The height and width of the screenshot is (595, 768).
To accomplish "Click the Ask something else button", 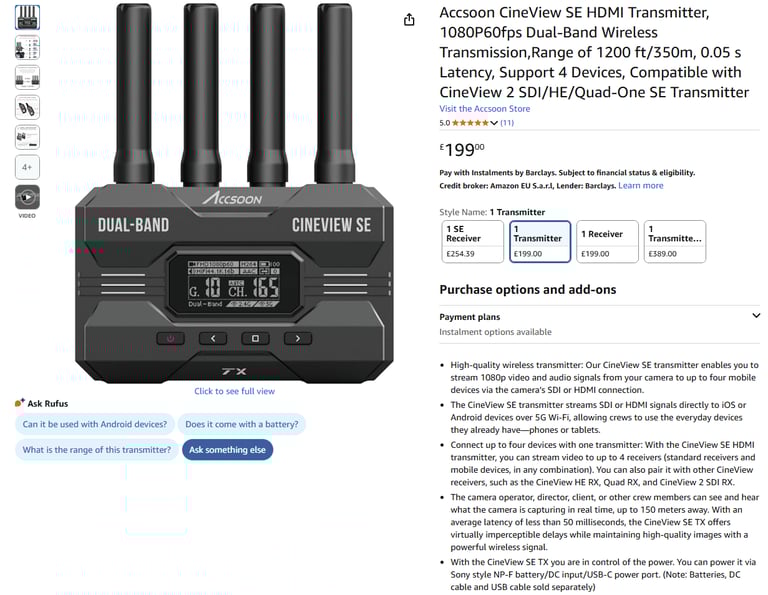I will coord(227,450).
